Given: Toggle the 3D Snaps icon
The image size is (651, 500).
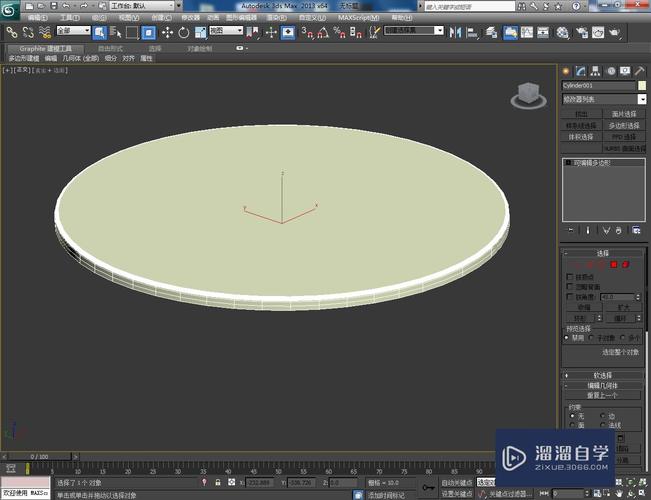Looking at the screenshot, I should coord(307,32).
